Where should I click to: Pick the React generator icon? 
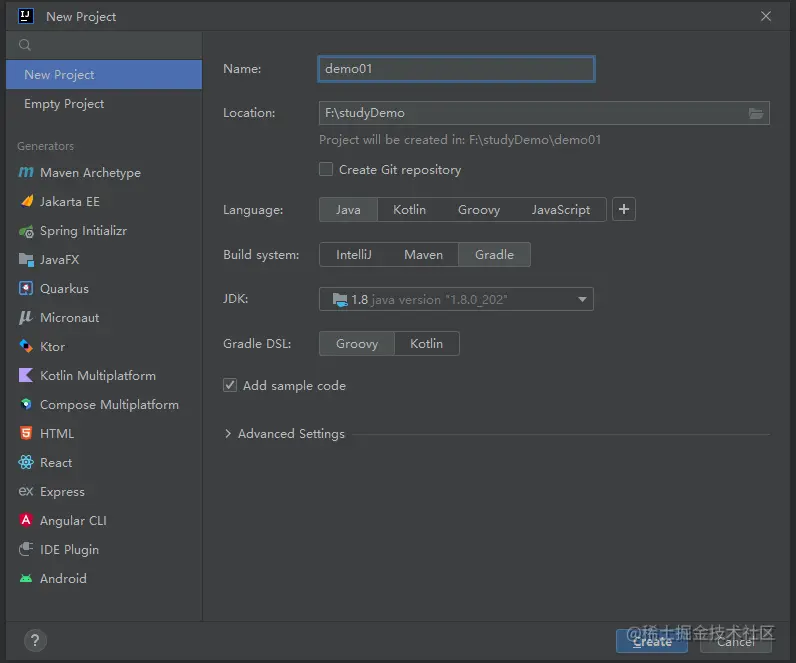click(26, 462)
